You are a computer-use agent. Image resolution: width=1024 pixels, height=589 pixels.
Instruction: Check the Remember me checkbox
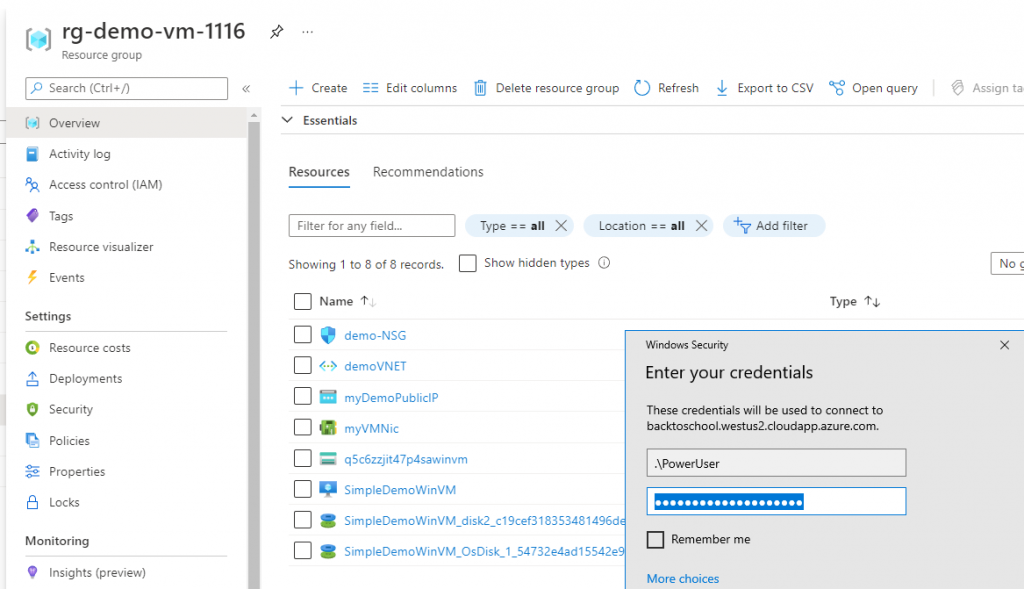click(x=655, y=540)
